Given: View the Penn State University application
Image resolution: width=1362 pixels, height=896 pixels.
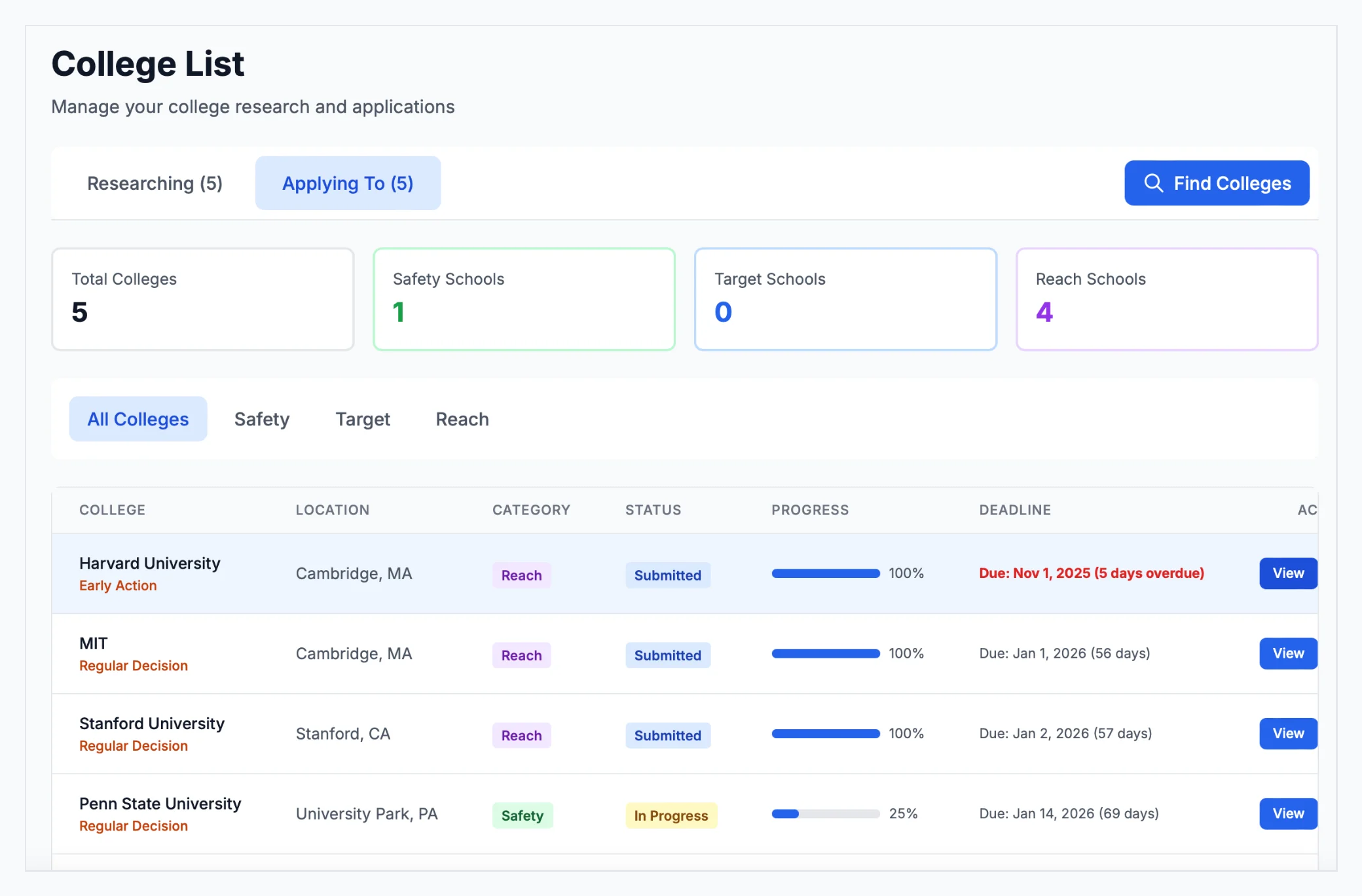Looking at the screenshot, I should pos(1287,814).
